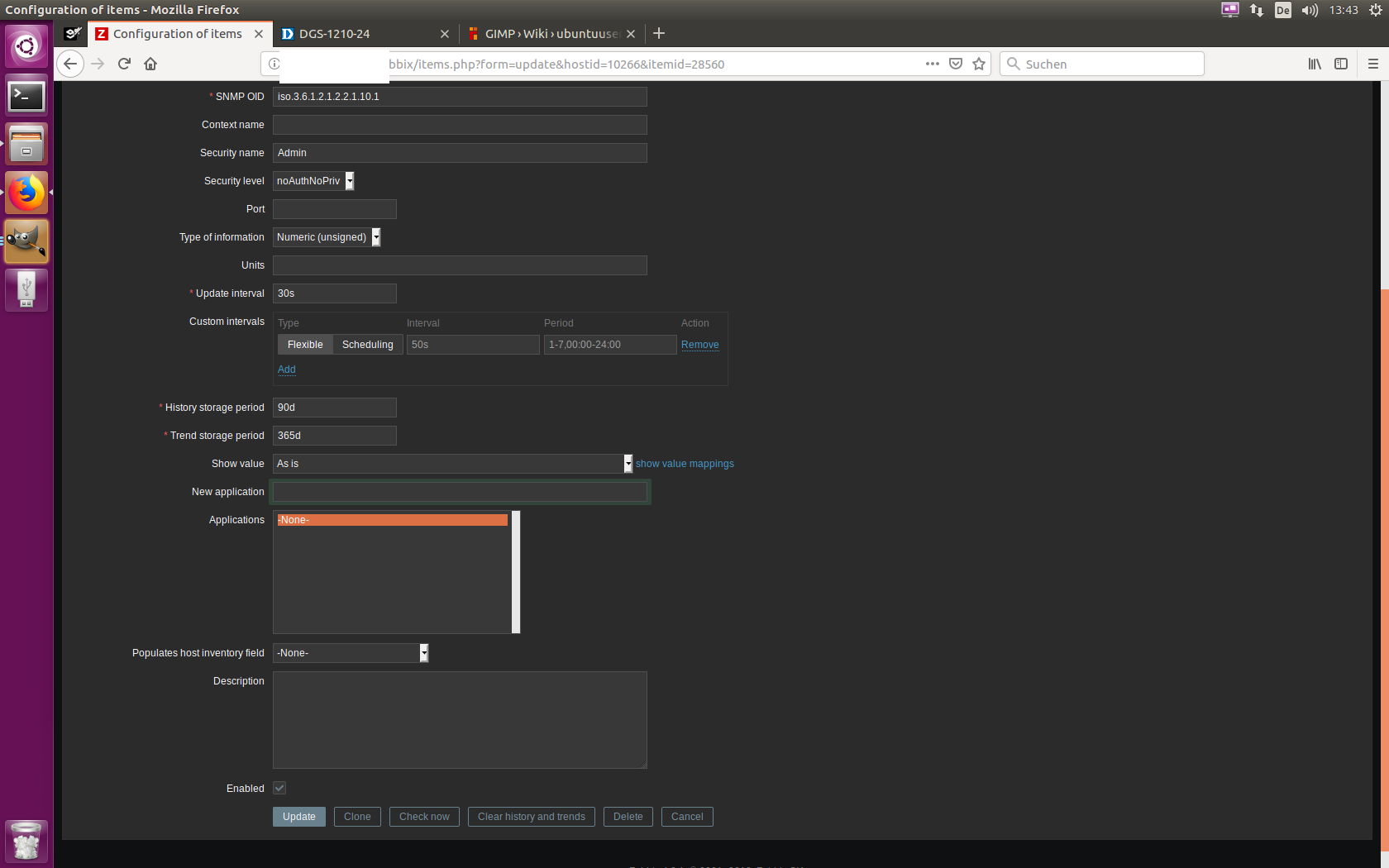
Task: Go back to previous page
Action: (x=70, y=64)
